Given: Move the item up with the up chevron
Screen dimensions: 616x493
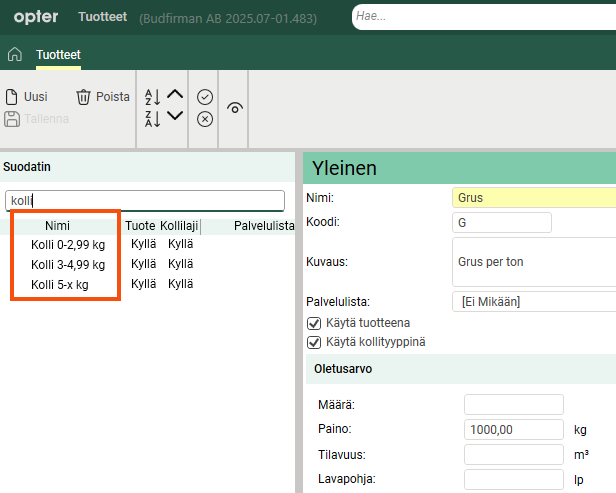Looking at the screenshot, I should point(175,95).
